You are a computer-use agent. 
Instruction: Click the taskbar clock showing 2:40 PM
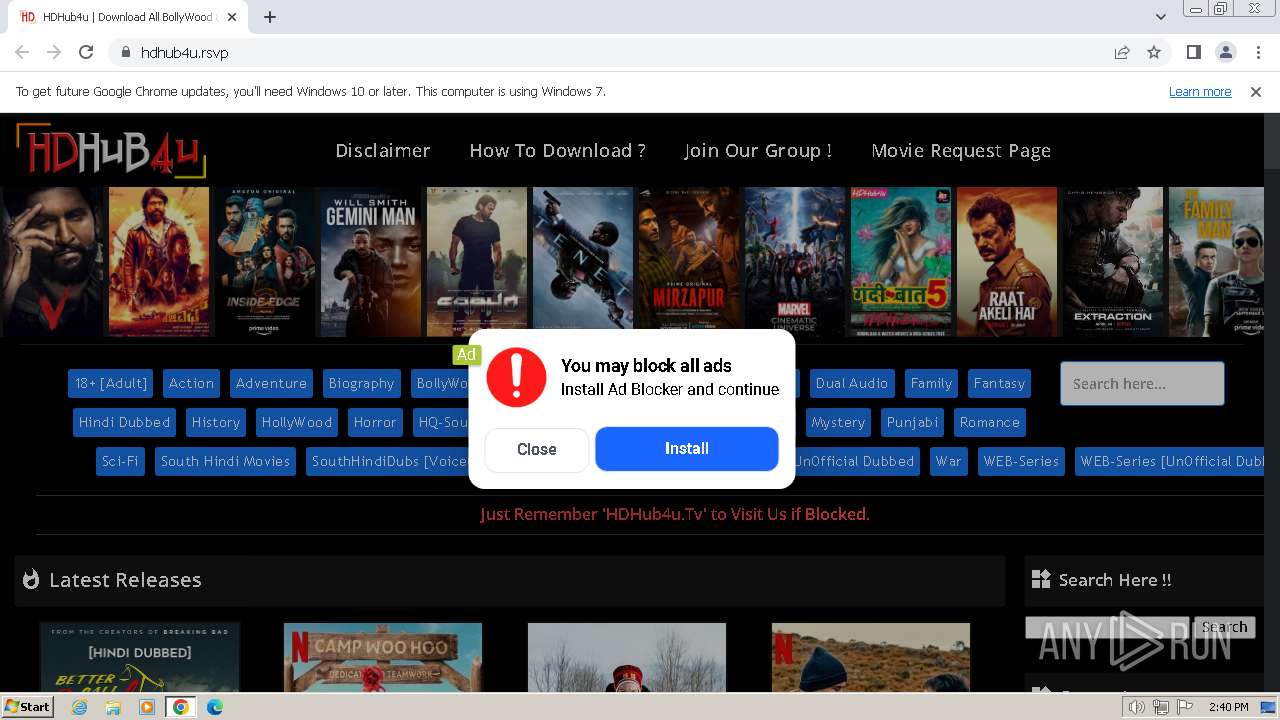pyautogui.click(x=1228, y=707)
